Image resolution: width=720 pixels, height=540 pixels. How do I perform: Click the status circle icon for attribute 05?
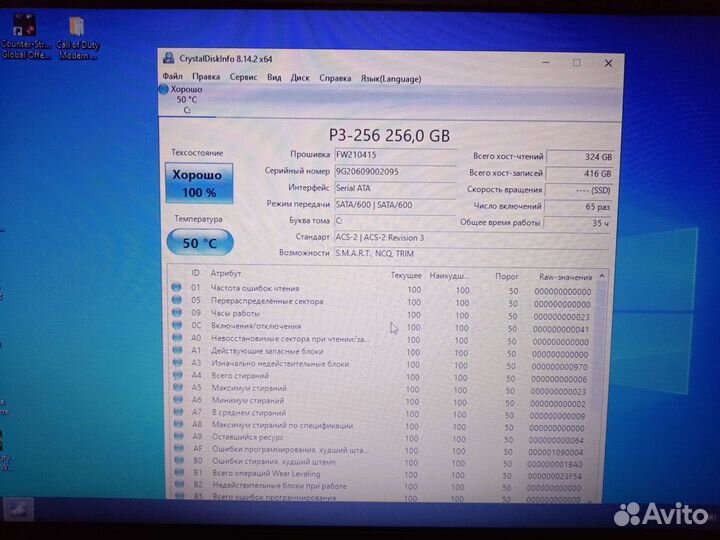pos(176,299)
